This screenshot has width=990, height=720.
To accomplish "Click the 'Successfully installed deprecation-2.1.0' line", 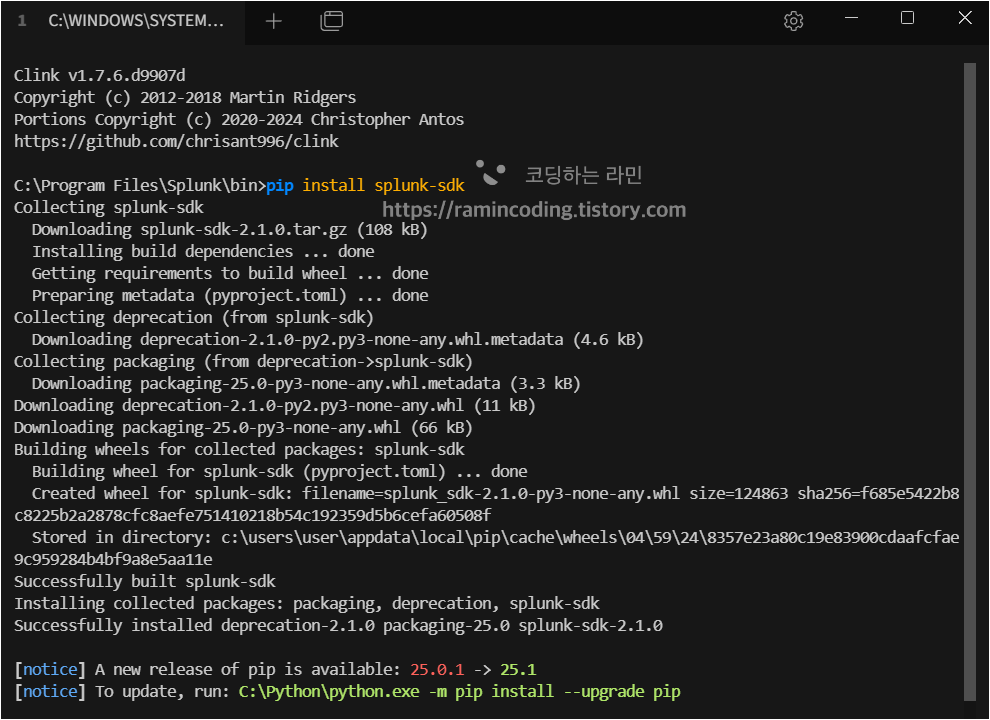I will tap(338, 625).
